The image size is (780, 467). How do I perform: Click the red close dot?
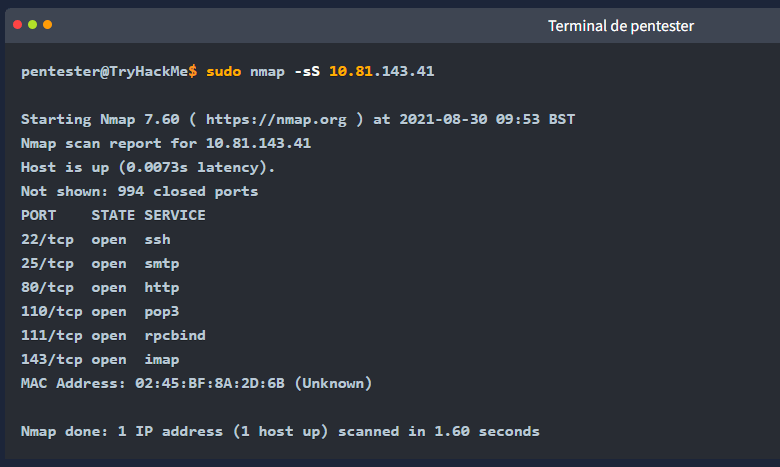click(17, 25)
